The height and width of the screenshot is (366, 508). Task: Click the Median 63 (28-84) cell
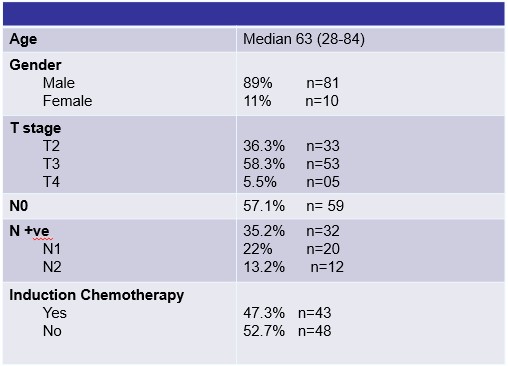pos(304,39)
